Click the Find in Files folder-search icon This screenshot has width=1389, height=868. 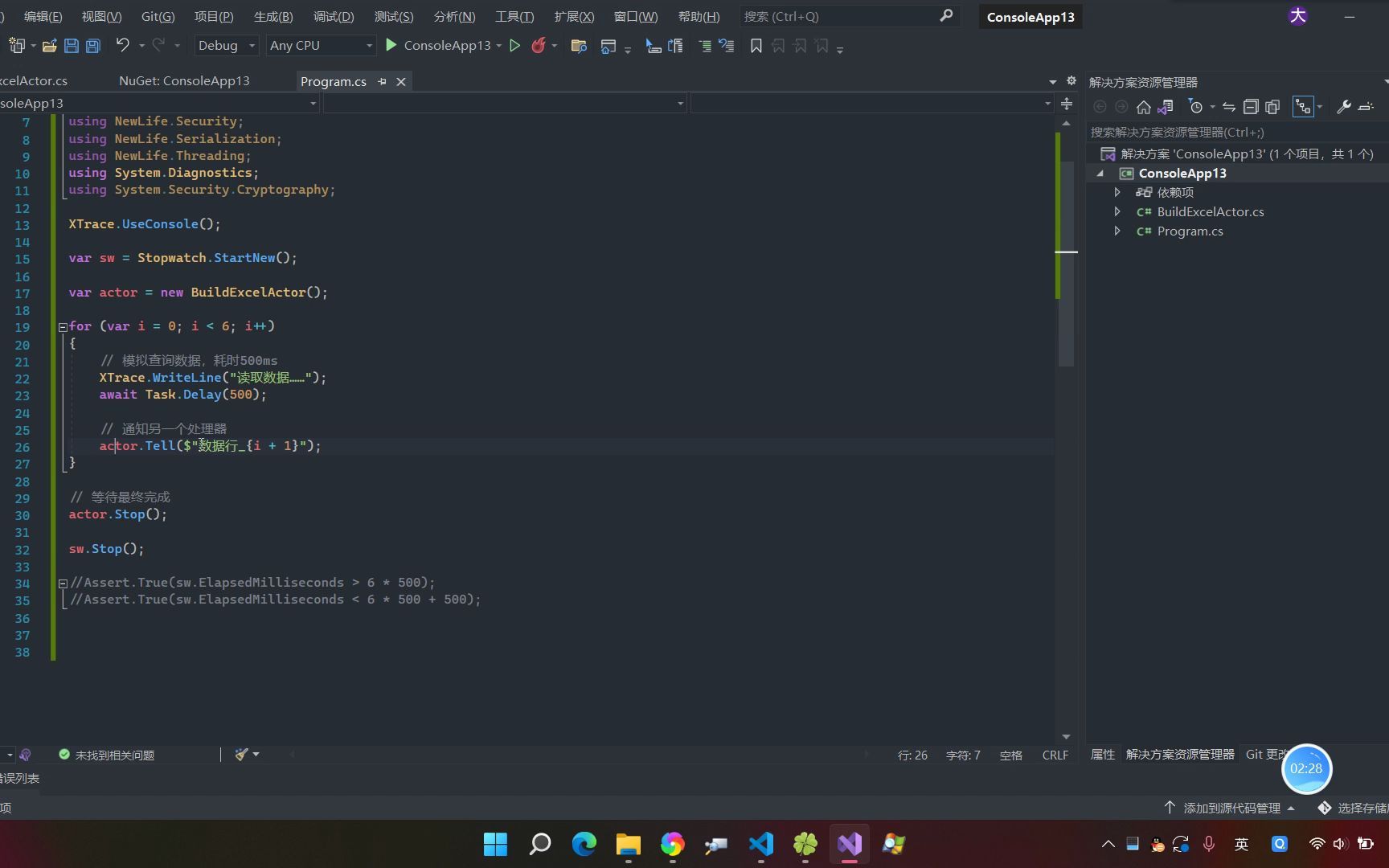click(579, 46)
